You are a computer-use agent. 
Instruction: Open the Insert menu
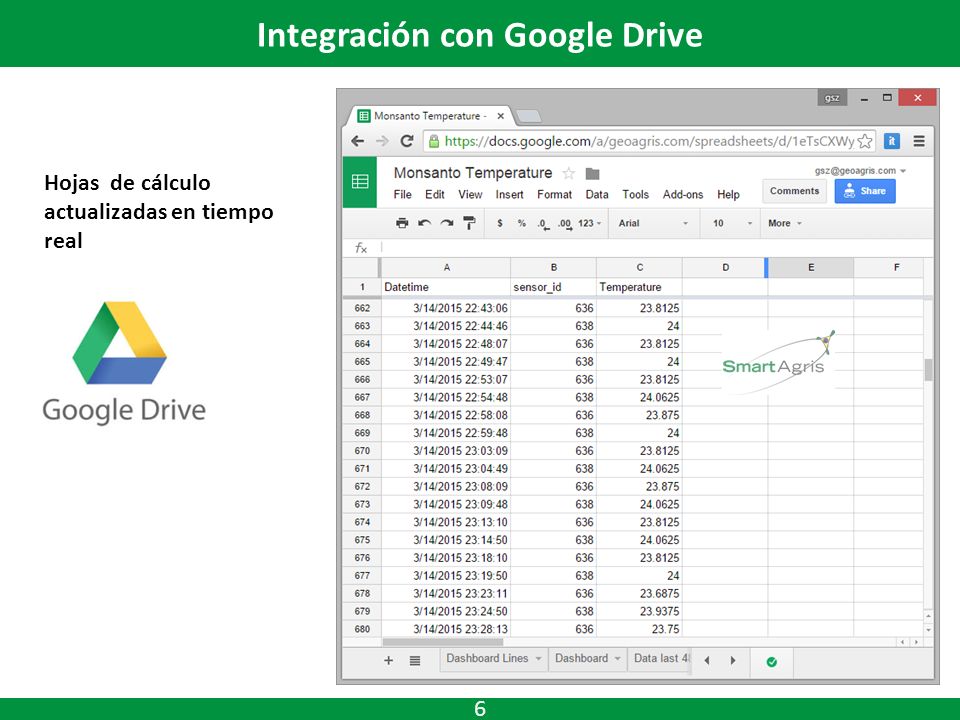tap(509, 195)
